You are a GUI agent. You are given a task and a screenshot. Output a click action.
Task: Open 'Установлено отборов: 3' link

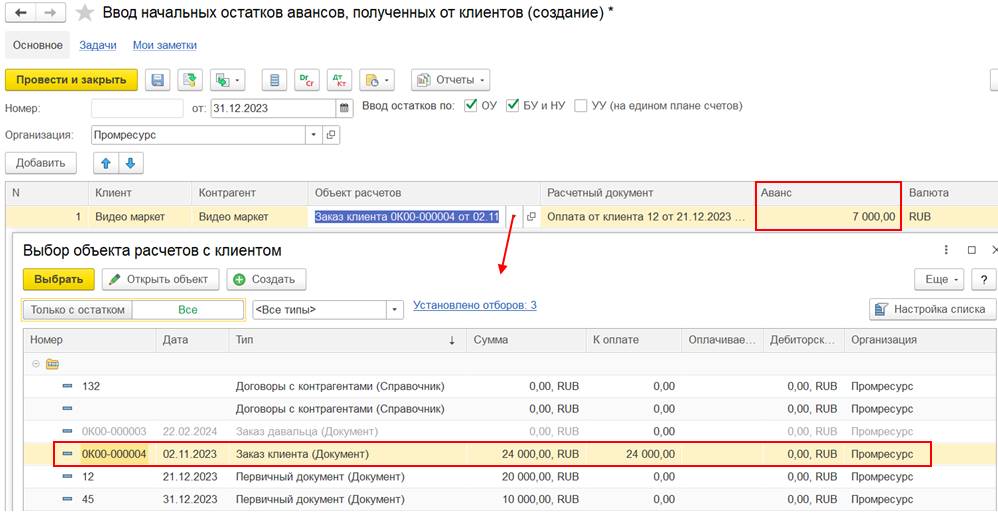(475, 305)
